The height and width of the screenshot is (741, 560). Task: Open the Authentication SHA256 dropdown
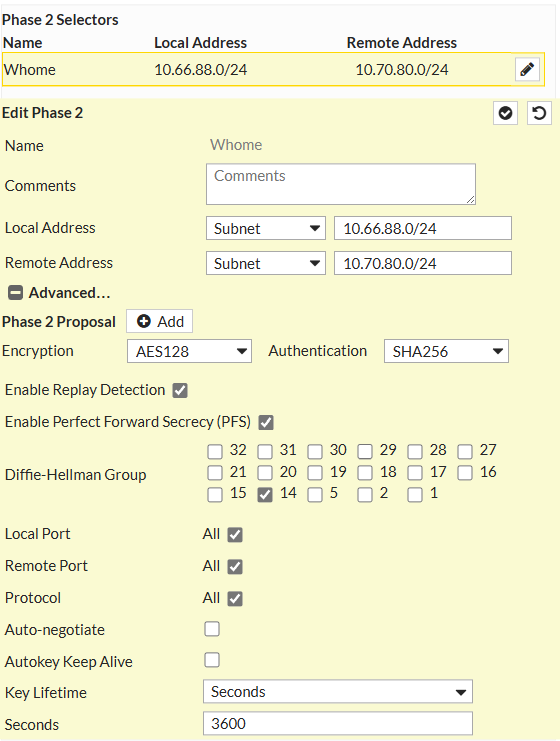tap(446, 351)
